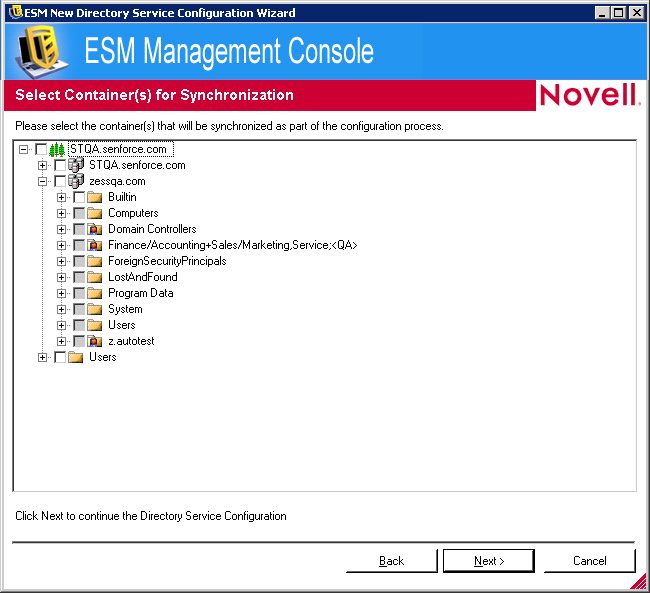Expand the Domain Controllers node
This screenshot has width=650, height=593.
coord(61,229)
